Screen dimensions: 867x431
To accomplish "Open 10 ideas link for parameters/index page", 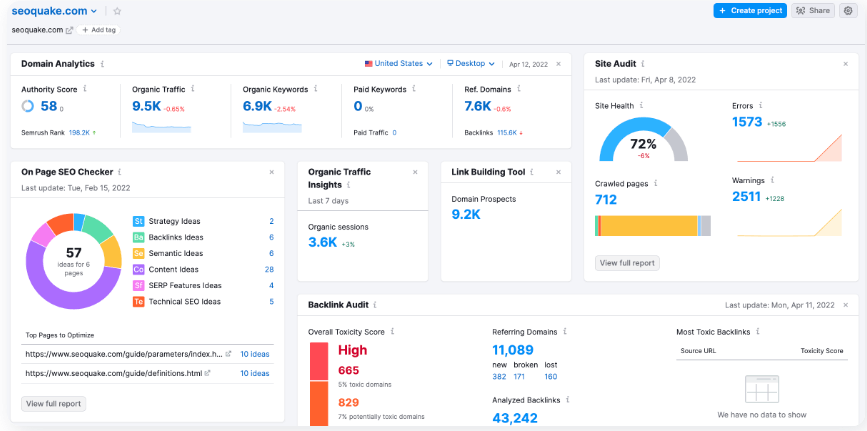I will [254, 354].
